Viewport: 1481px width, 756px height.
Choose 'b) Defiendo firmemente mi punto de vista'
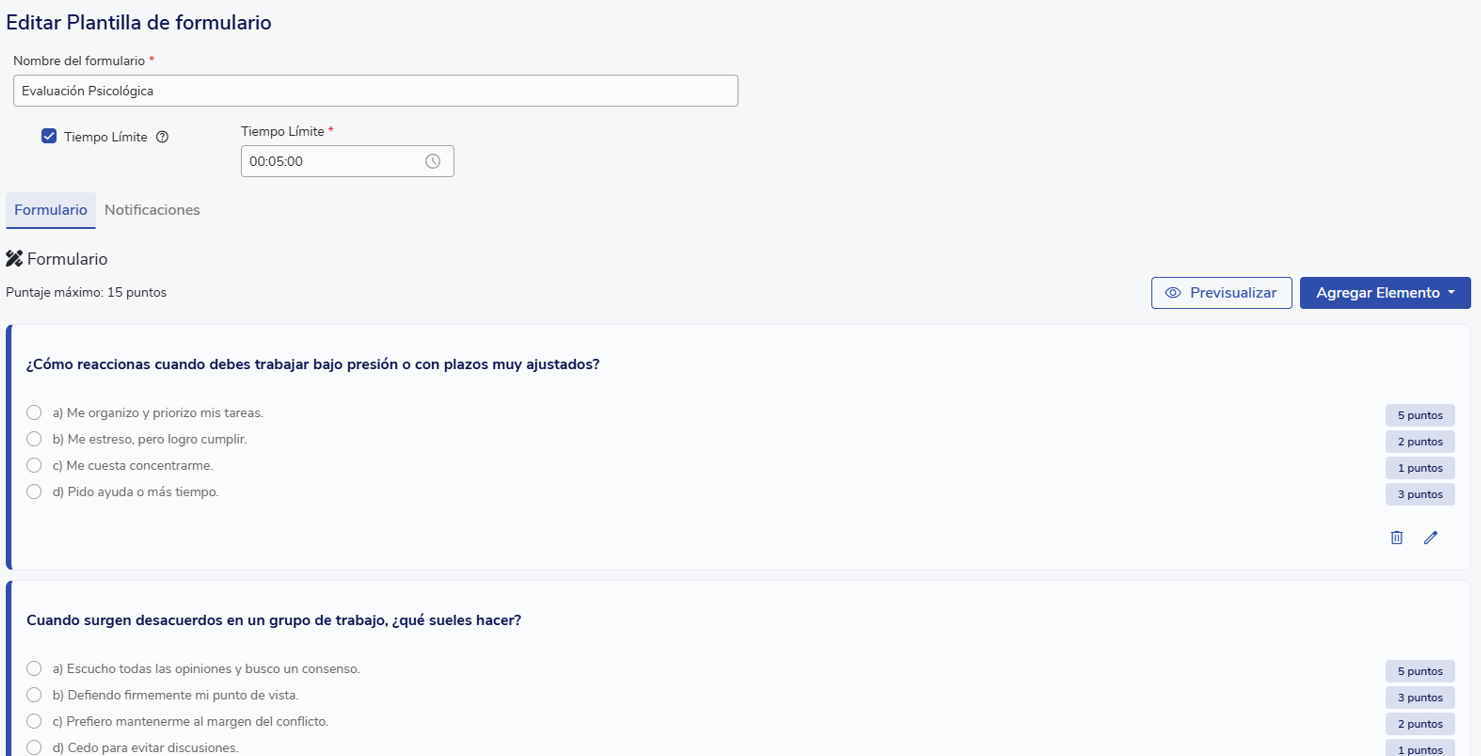34,695
